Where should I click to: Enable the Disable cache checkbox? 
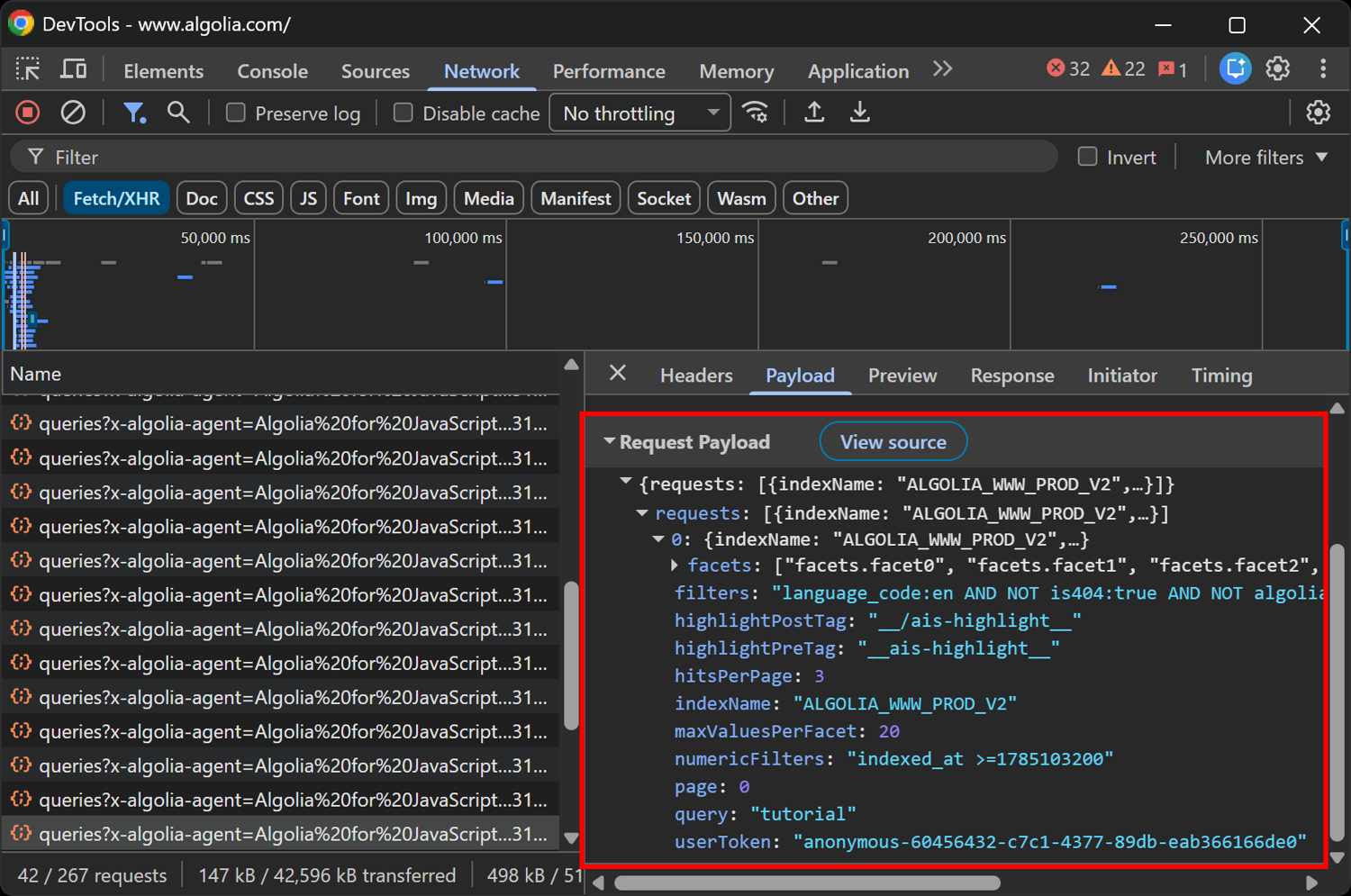(403, 113)
